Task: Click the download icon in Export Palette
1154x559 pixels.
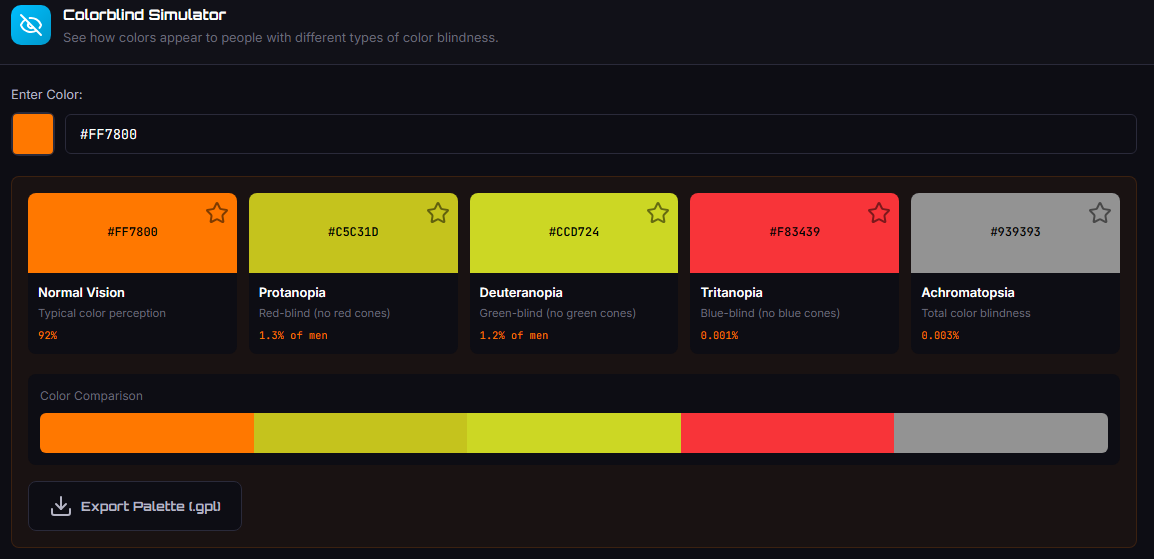Action: pyautogui.click(x=61, y=506)
